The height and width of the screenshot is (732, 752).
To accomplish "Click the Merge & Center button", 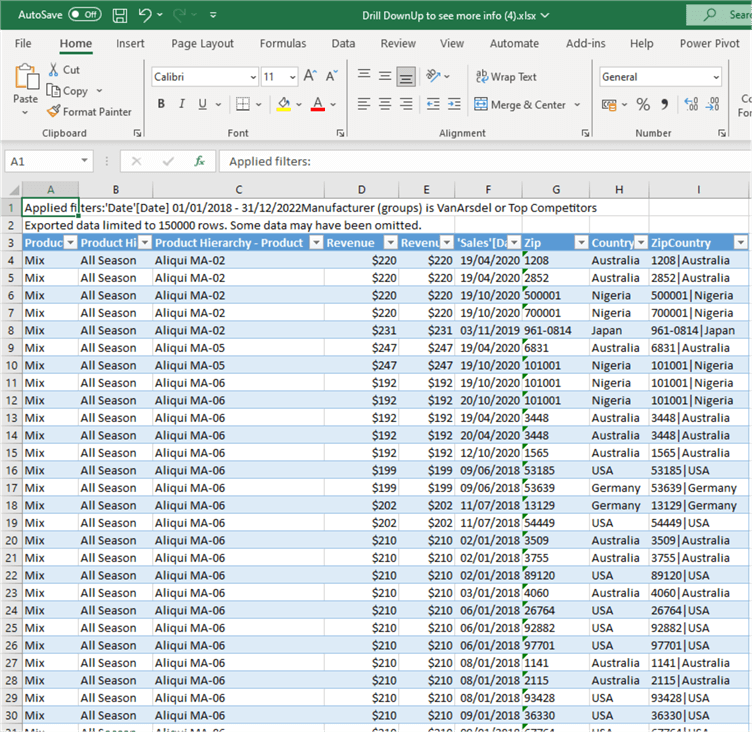I will tap(521, 104).
